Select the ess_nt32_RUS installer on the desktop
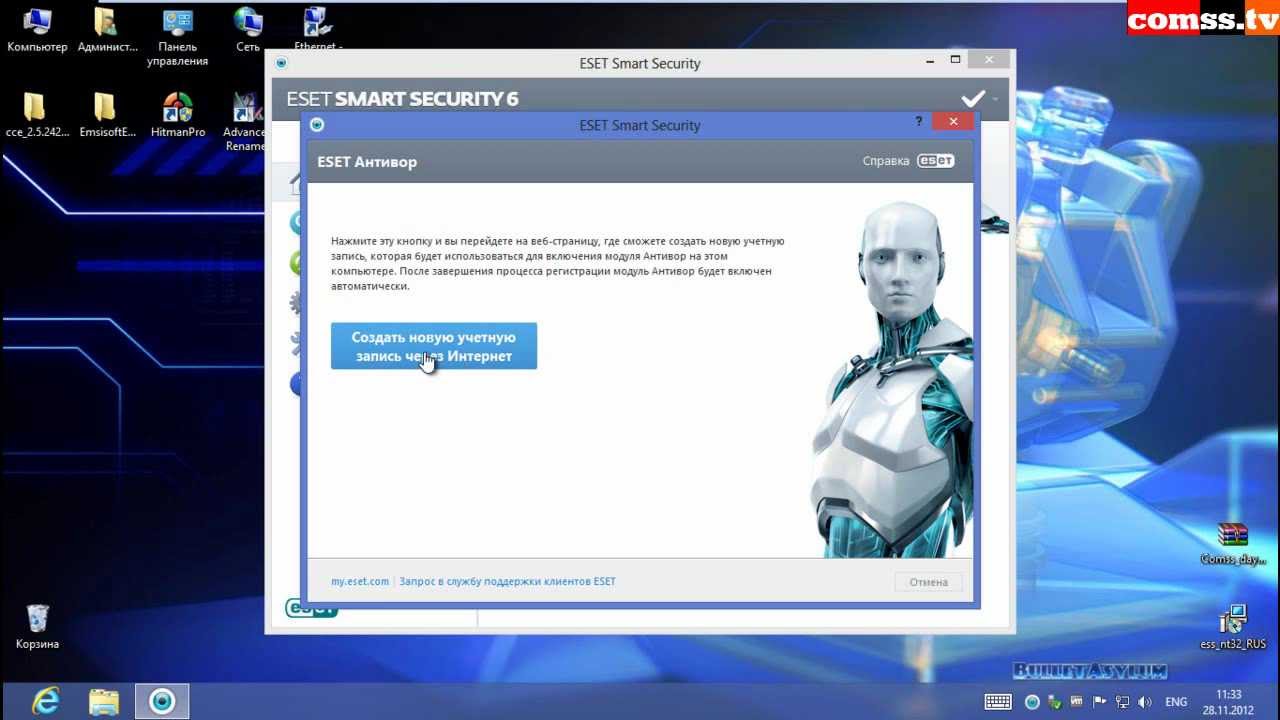The width and height of the screenshot is (1280, 720). click(x=1233, y=627)
